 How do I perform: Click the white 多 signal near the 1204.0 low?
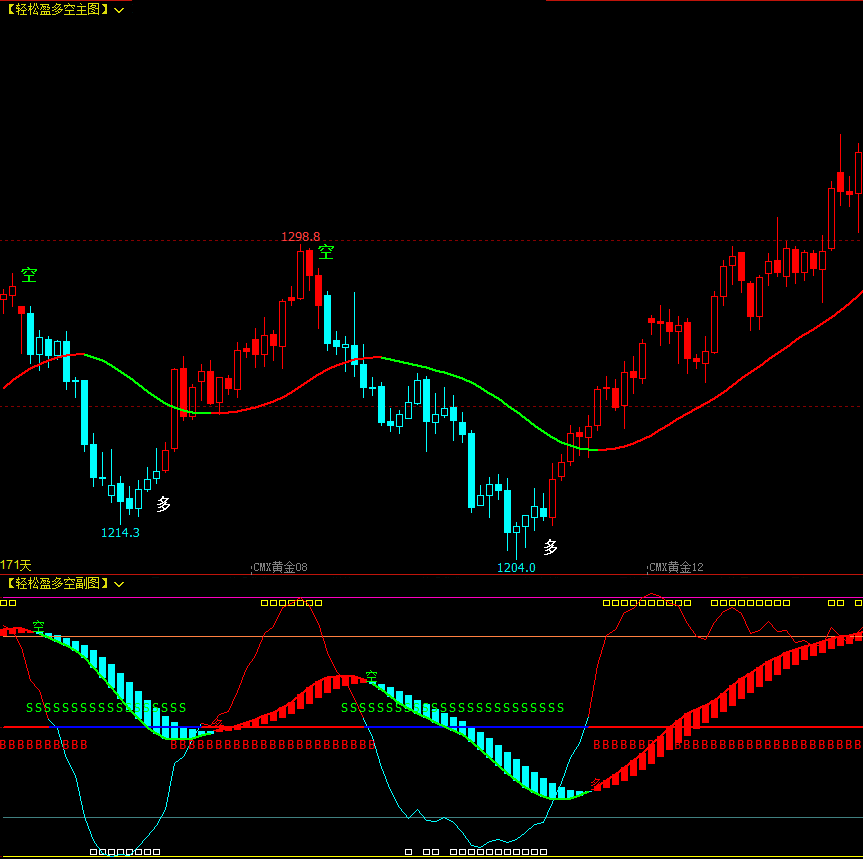point(550,547)
